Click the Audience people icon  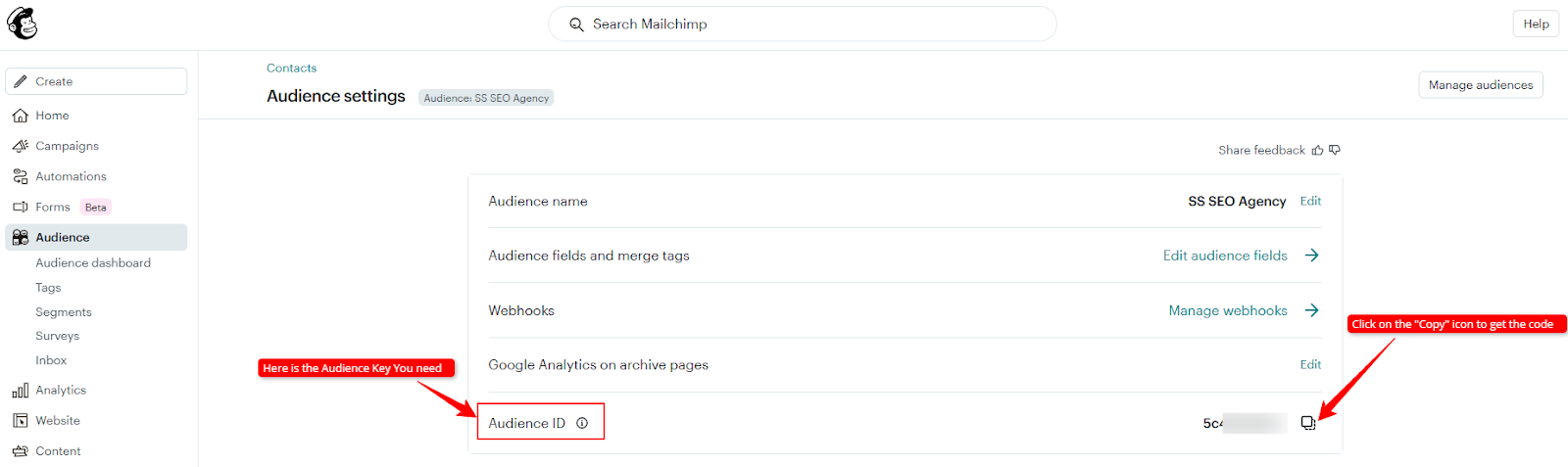(21, 237)
